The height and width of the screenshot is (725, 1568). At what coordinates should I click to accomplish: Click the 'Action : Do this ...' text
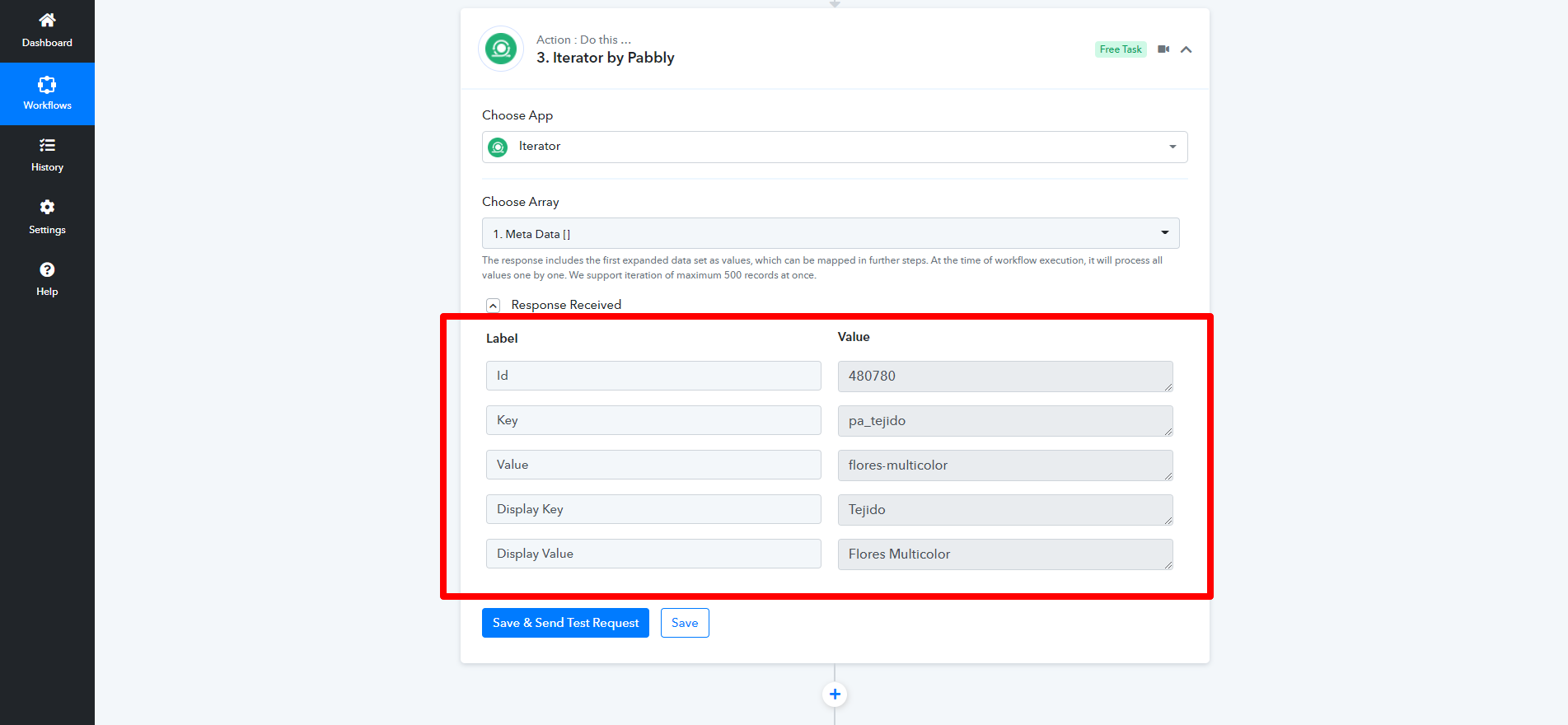[583, 40]
